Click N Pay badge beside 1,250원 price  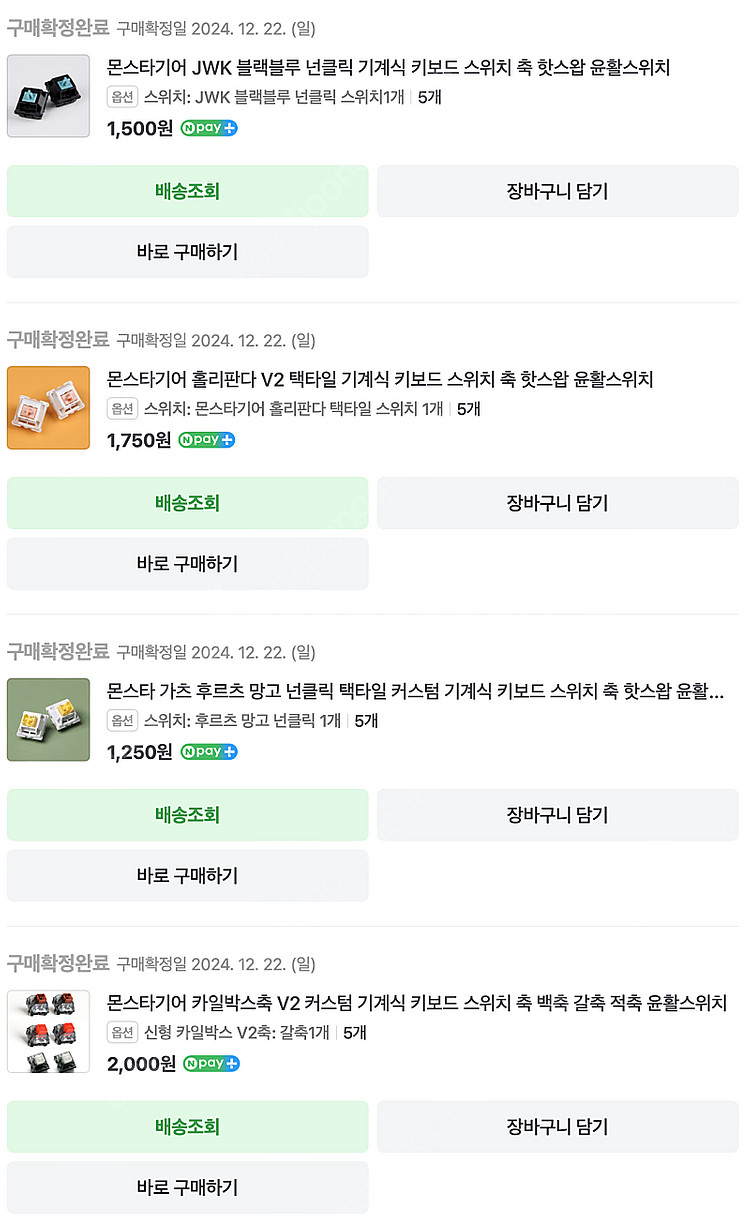click(208, 752)
